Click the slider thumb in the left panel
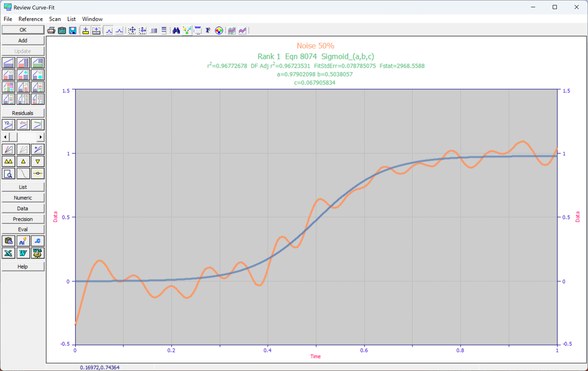The height and width of the screenshot is (371, 588). point(13,137)
